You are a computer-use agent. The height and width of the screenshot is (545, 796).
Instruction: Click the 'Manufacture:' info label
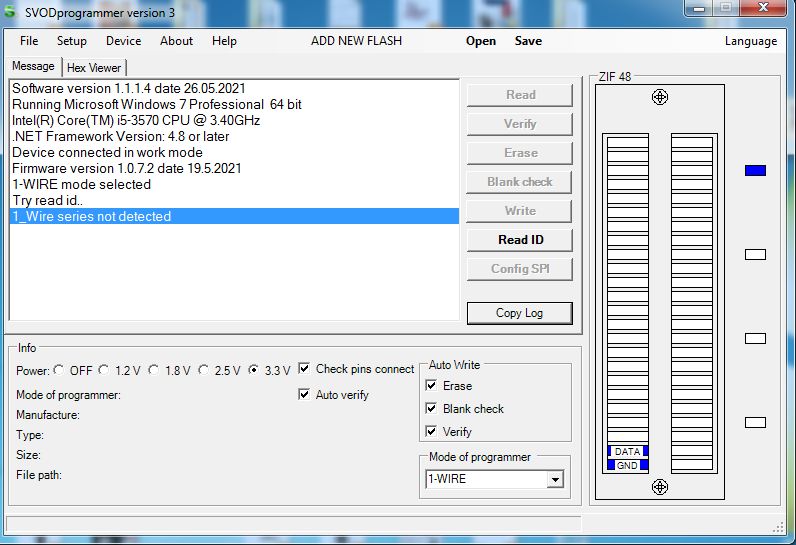click(x=48, y=415)
